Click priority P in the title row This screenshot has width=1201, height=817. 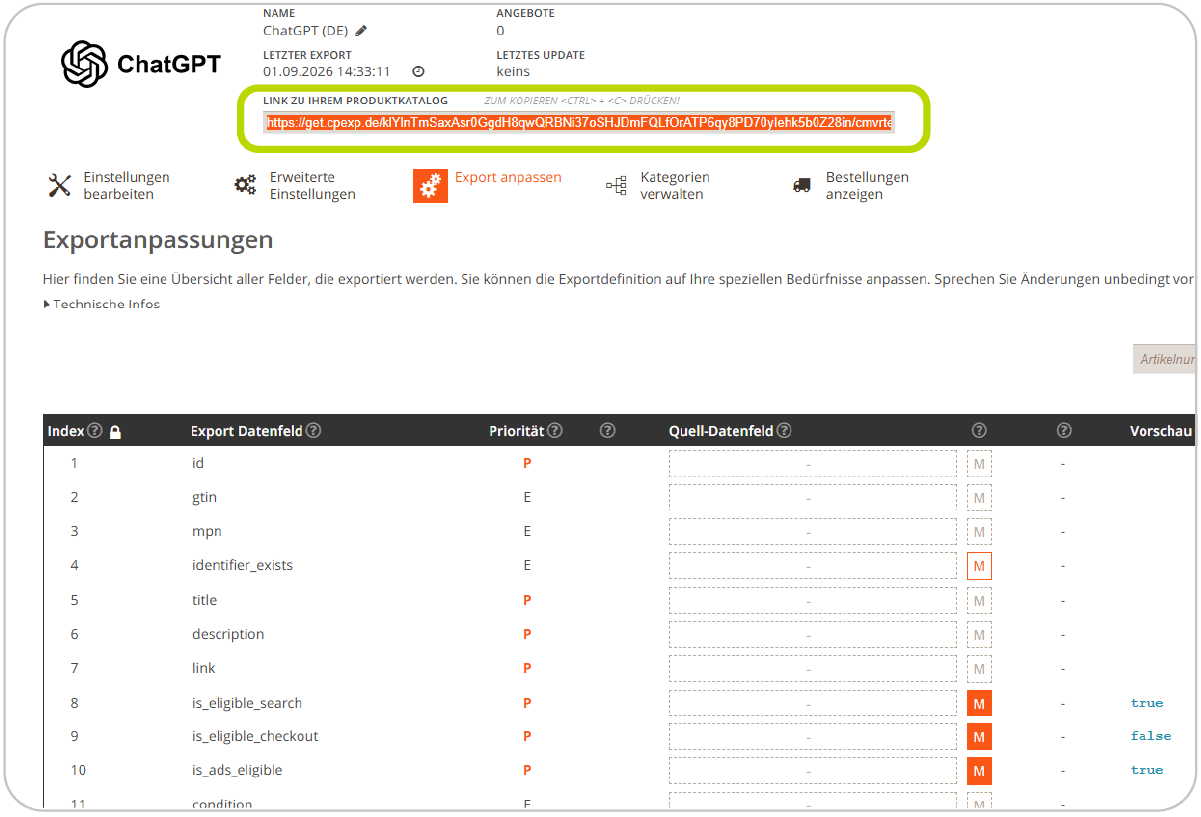(x=527, y=600)
